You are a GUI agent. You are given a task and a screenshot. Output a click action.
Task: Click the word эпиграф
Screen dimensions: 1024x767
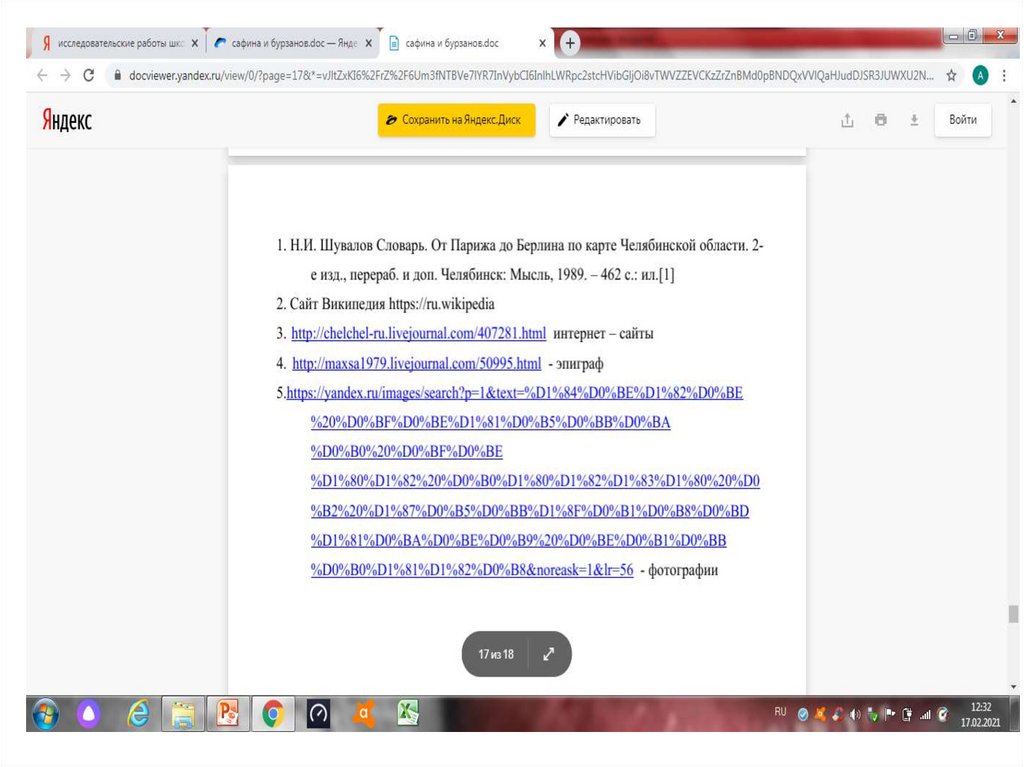point(579,363)
